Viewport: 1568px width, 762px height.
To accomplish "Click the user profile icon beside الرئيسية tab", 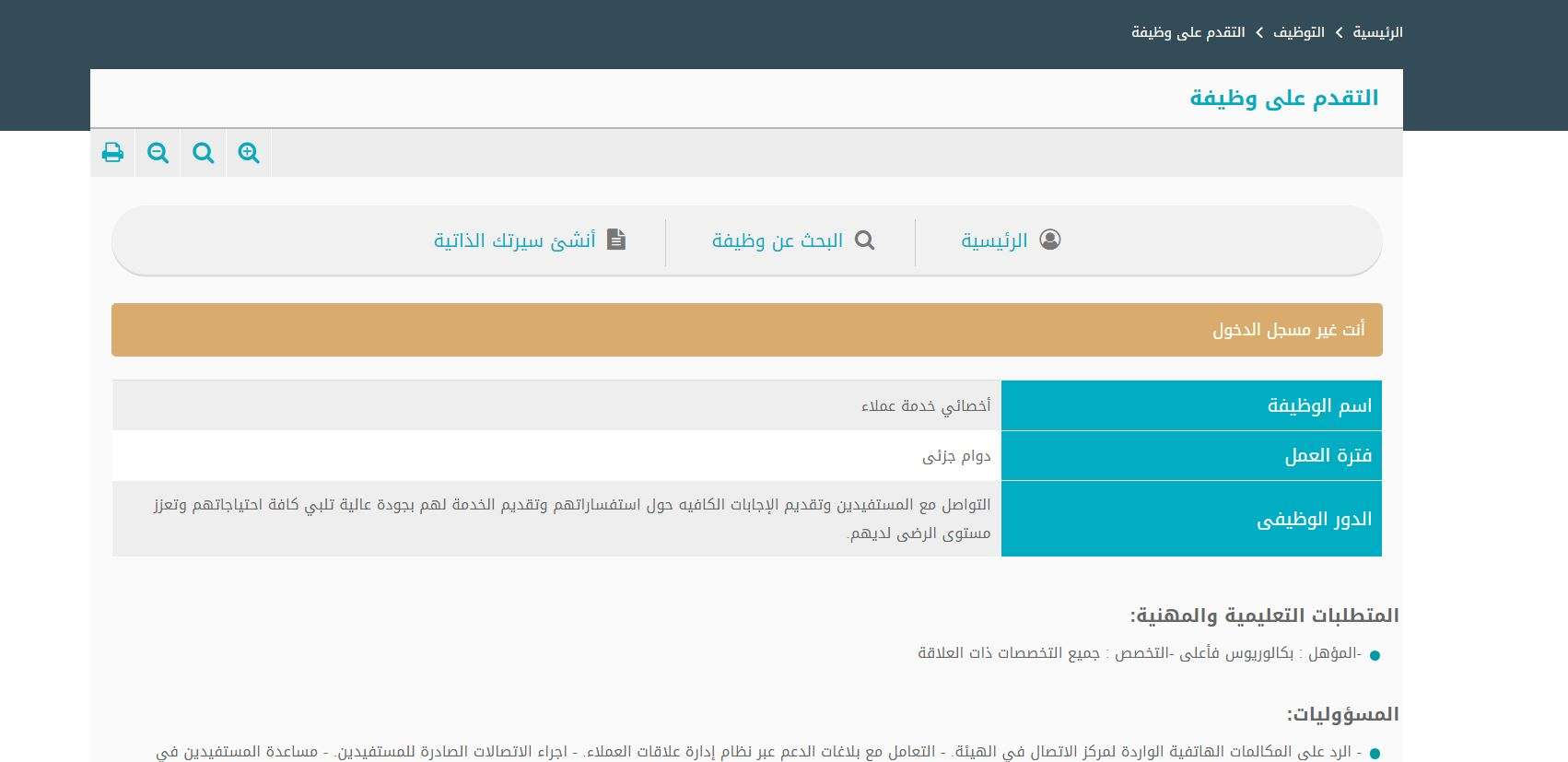I will 1050,240.
